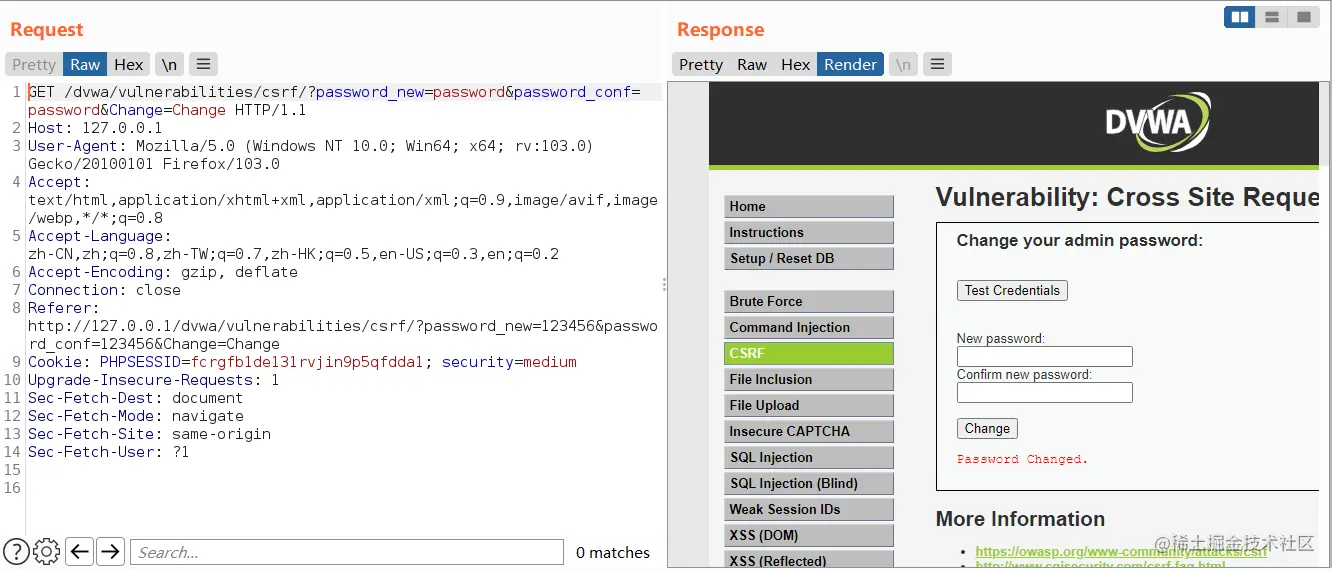Screen dimensions: 1332x571
Task: Click 'Sec-Fetch-Dest: document' line
Action: pyautogui.click(x=135, y=398)
